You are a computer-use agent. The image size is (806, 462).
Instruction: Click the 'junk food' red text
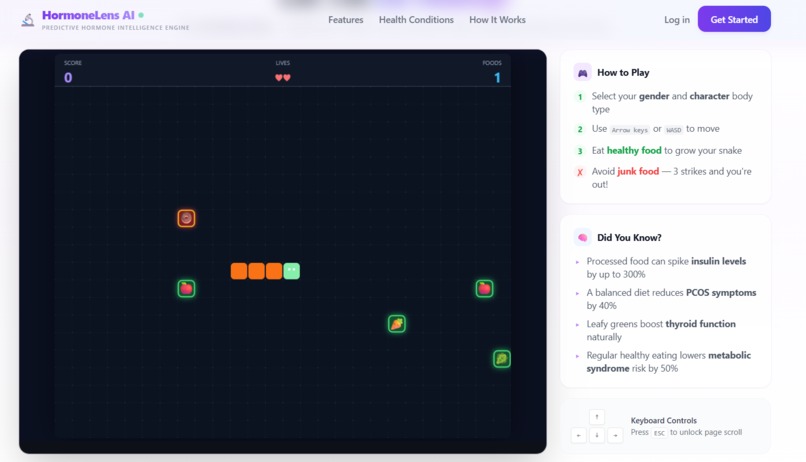click(638, 171)
